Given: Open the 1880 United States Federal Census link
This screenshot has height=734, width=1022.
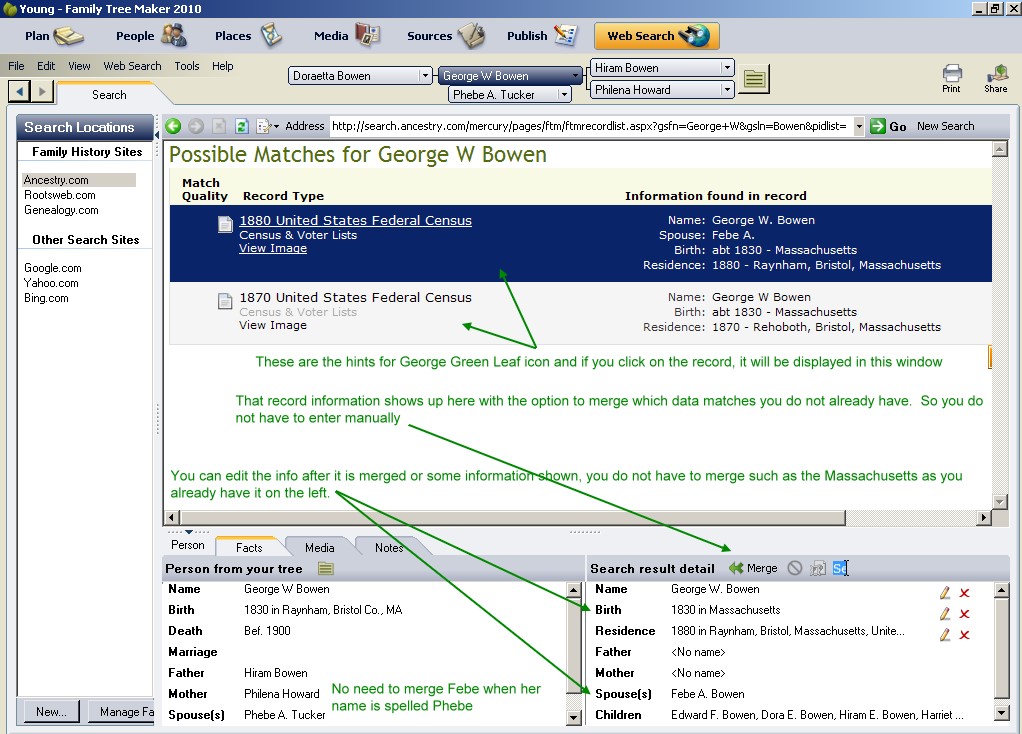Looking at the screenshot, I should point(355,220).
